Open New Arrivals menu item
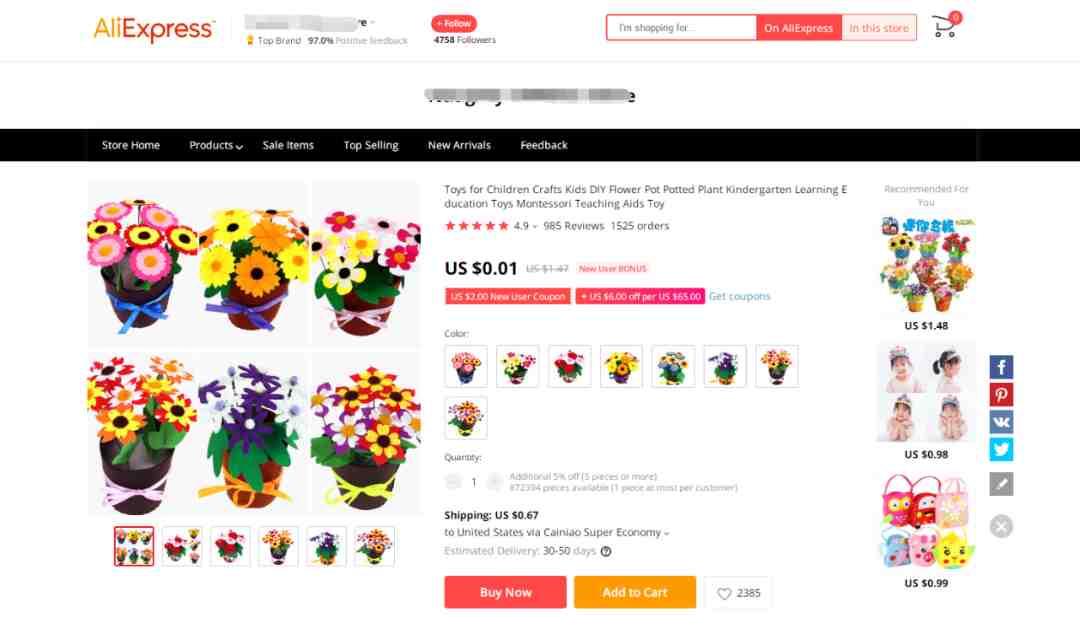 click(459, 145)
